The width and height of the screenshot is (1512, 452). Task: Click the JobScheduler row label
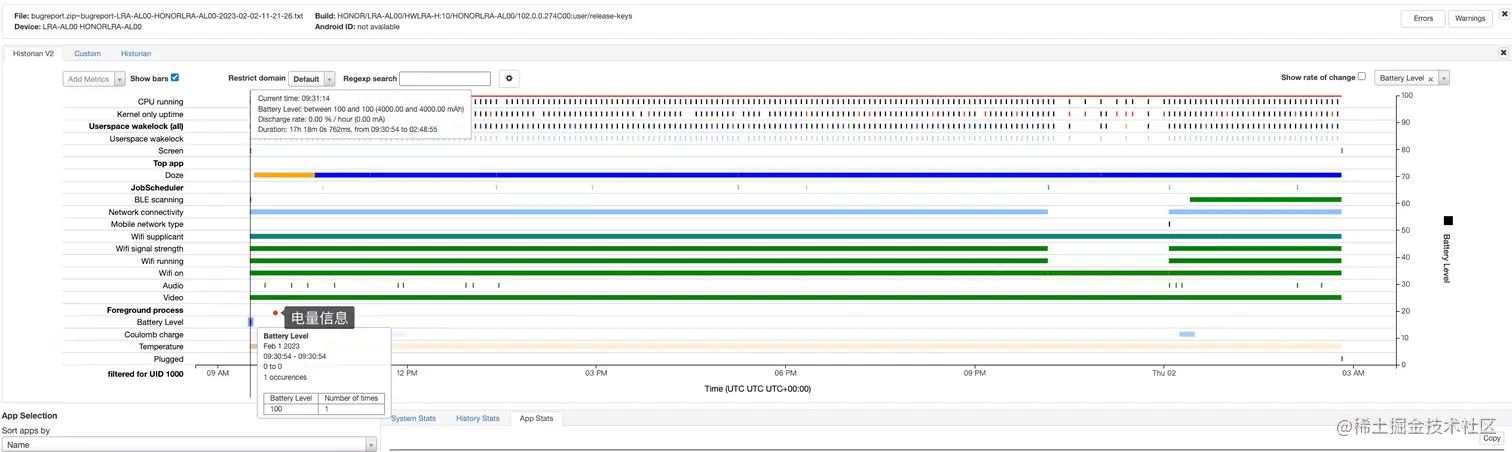tap(157, 188)
